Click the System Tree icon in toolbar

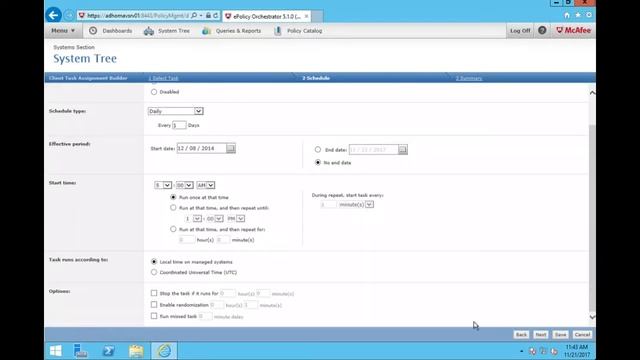pos(149,31)
